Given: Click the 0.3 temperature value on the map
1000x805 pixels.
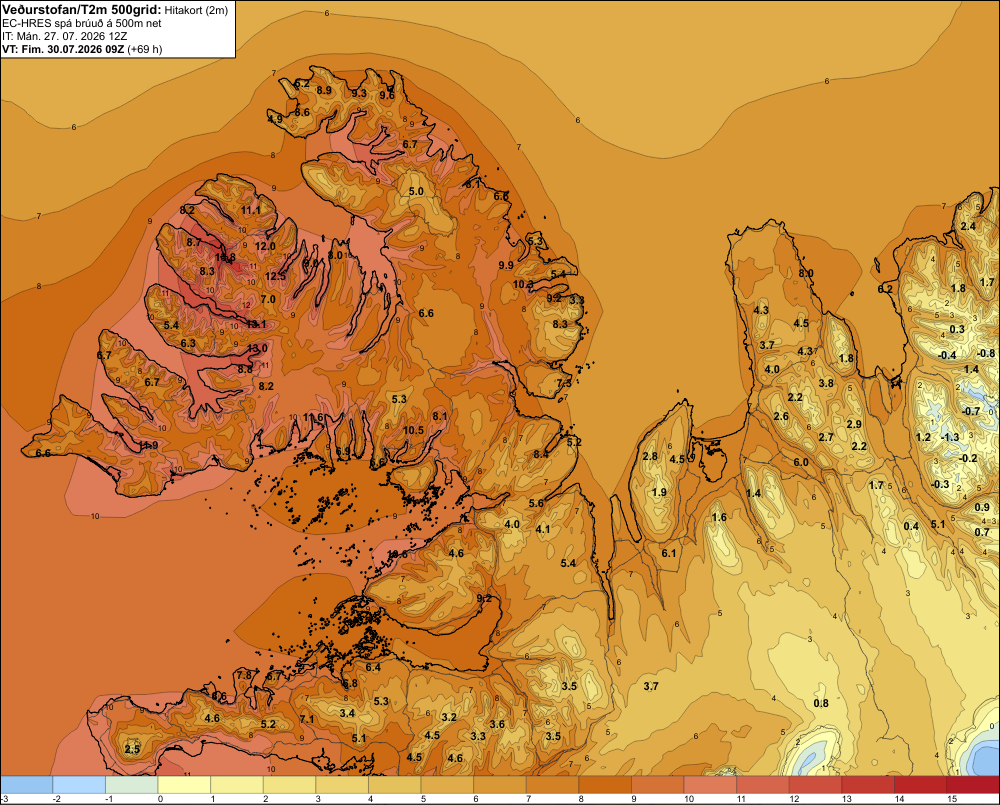Looking at the screenshot, I should [957, 329].
